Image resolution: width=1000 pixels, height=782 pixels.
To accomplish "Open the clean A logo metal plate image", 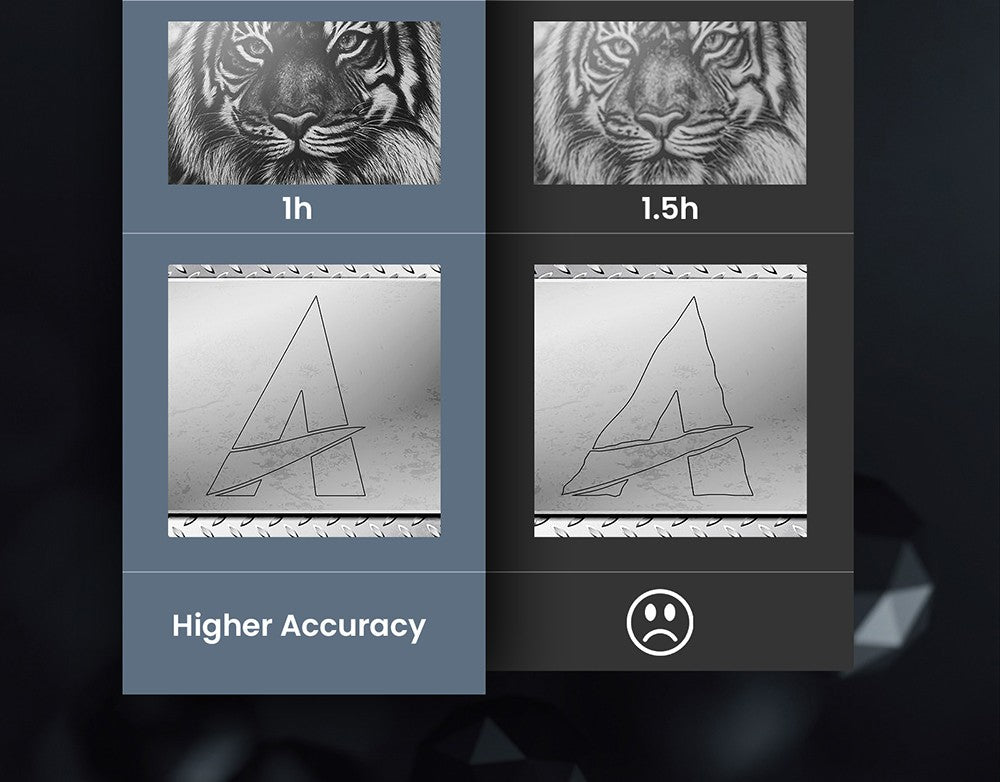I will coord(304,401).
